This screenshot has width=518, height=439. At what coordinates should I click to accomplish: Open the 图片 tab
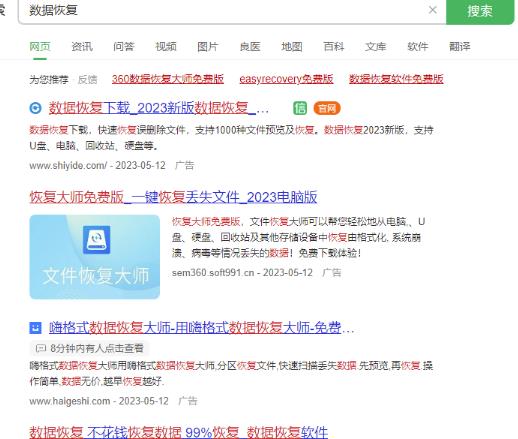pyautogui.click(x=208, y=46)
